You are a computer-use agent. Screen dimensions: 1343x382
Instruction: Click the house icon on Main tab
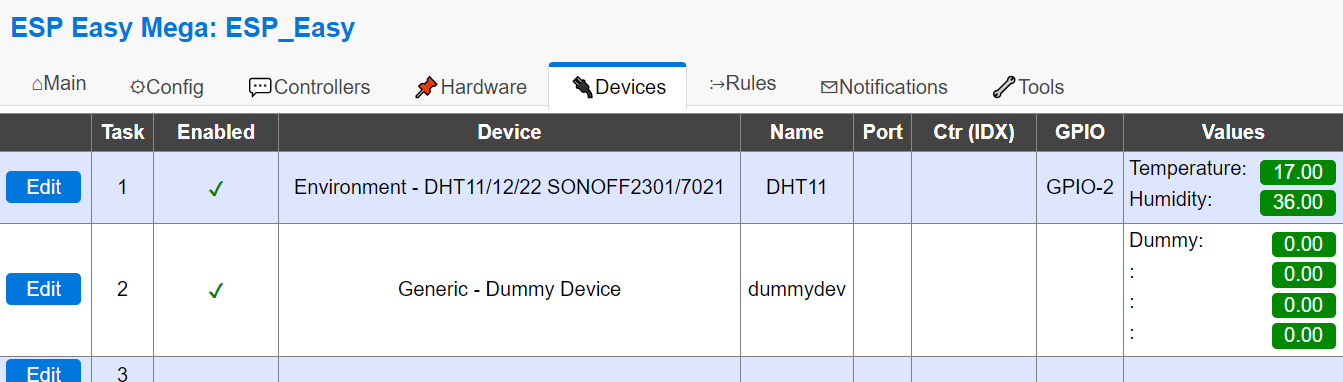[x=37, y=85]
